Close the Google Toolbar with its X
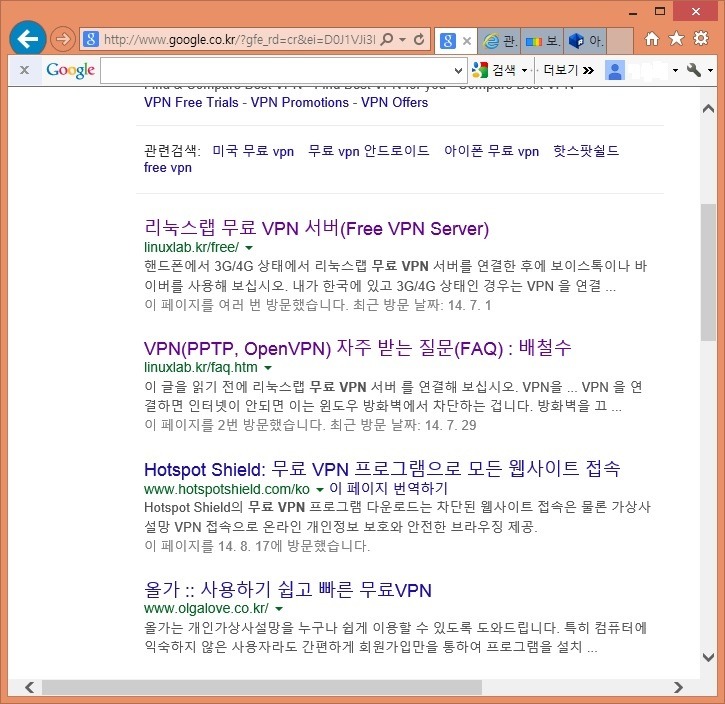725x704 pixels. [x=25, y=70]
